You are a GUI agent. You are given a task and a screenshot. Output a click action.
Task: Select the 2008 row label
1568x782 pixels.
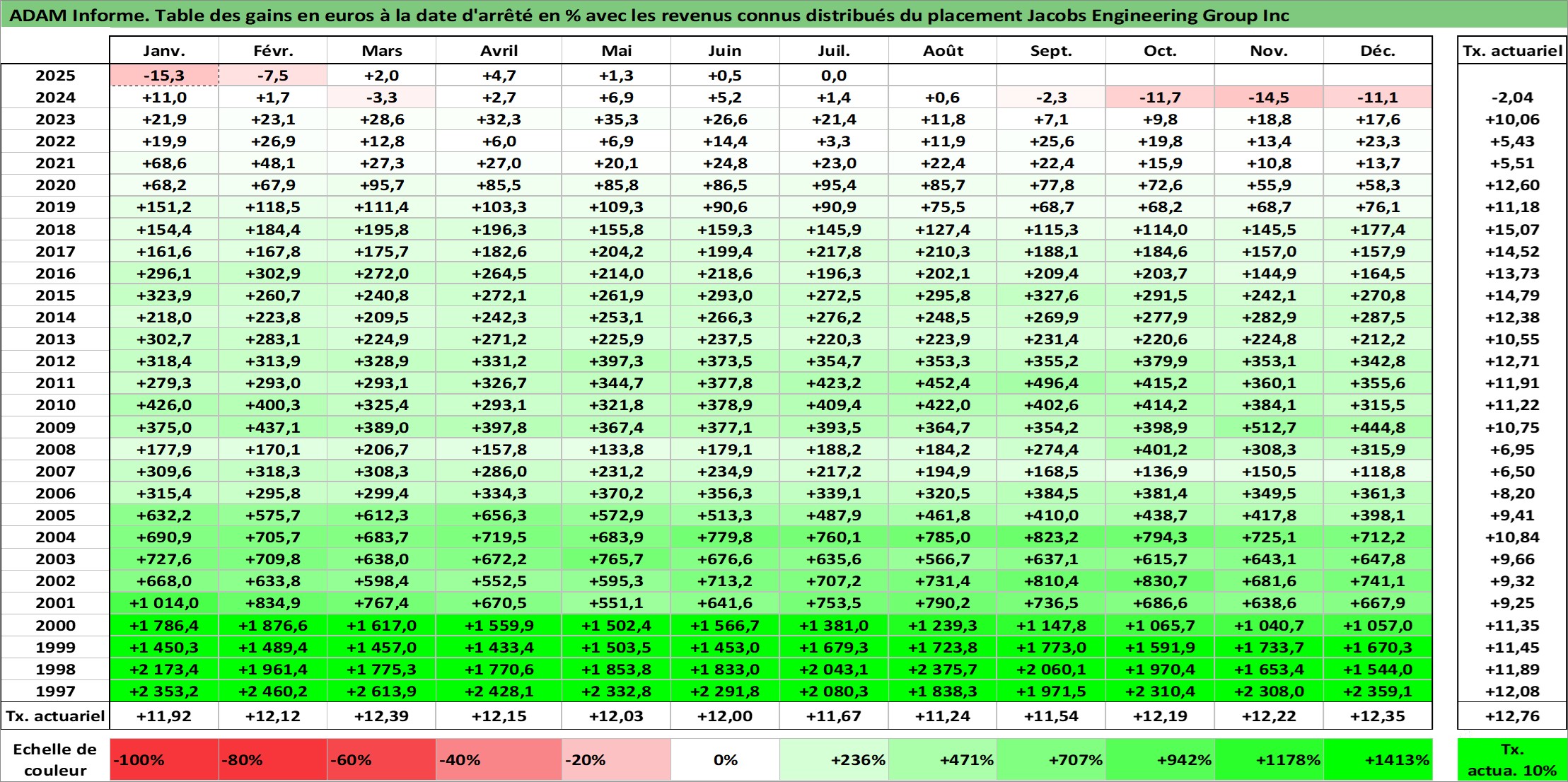click(x=55, y=449)
